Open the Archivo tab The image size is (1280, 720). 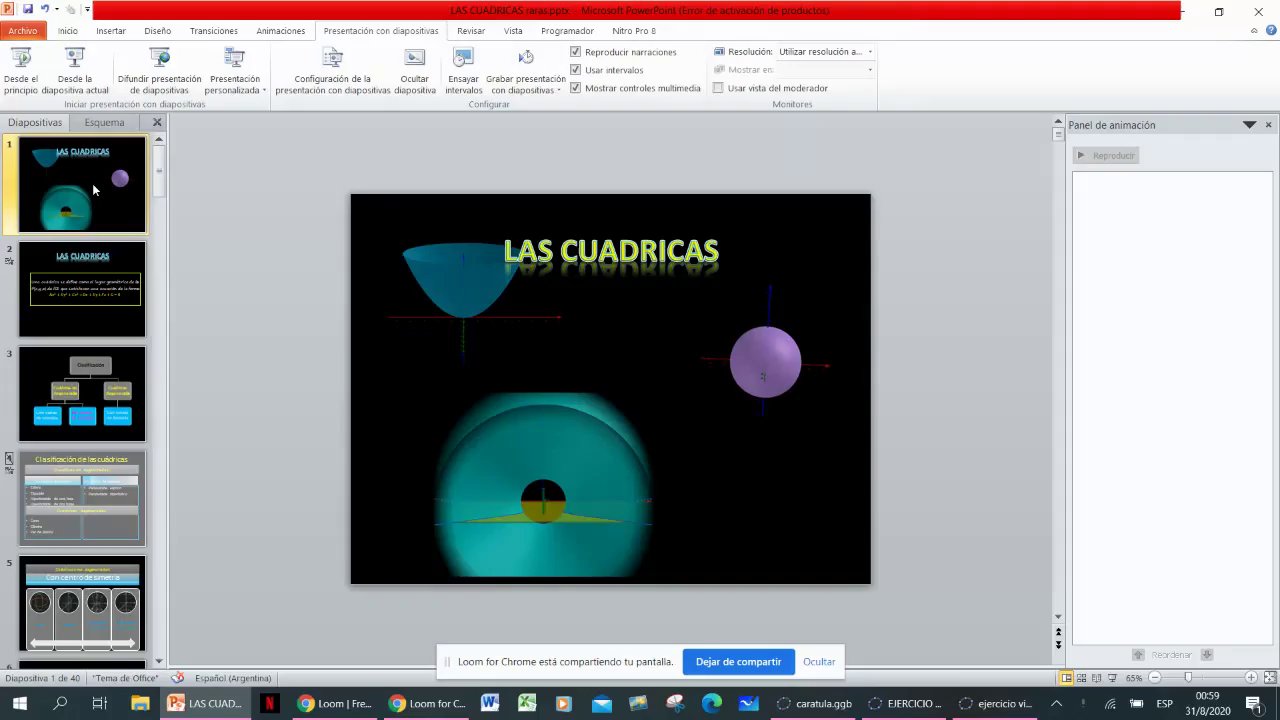pyautogui.click(x=22, y=31)
